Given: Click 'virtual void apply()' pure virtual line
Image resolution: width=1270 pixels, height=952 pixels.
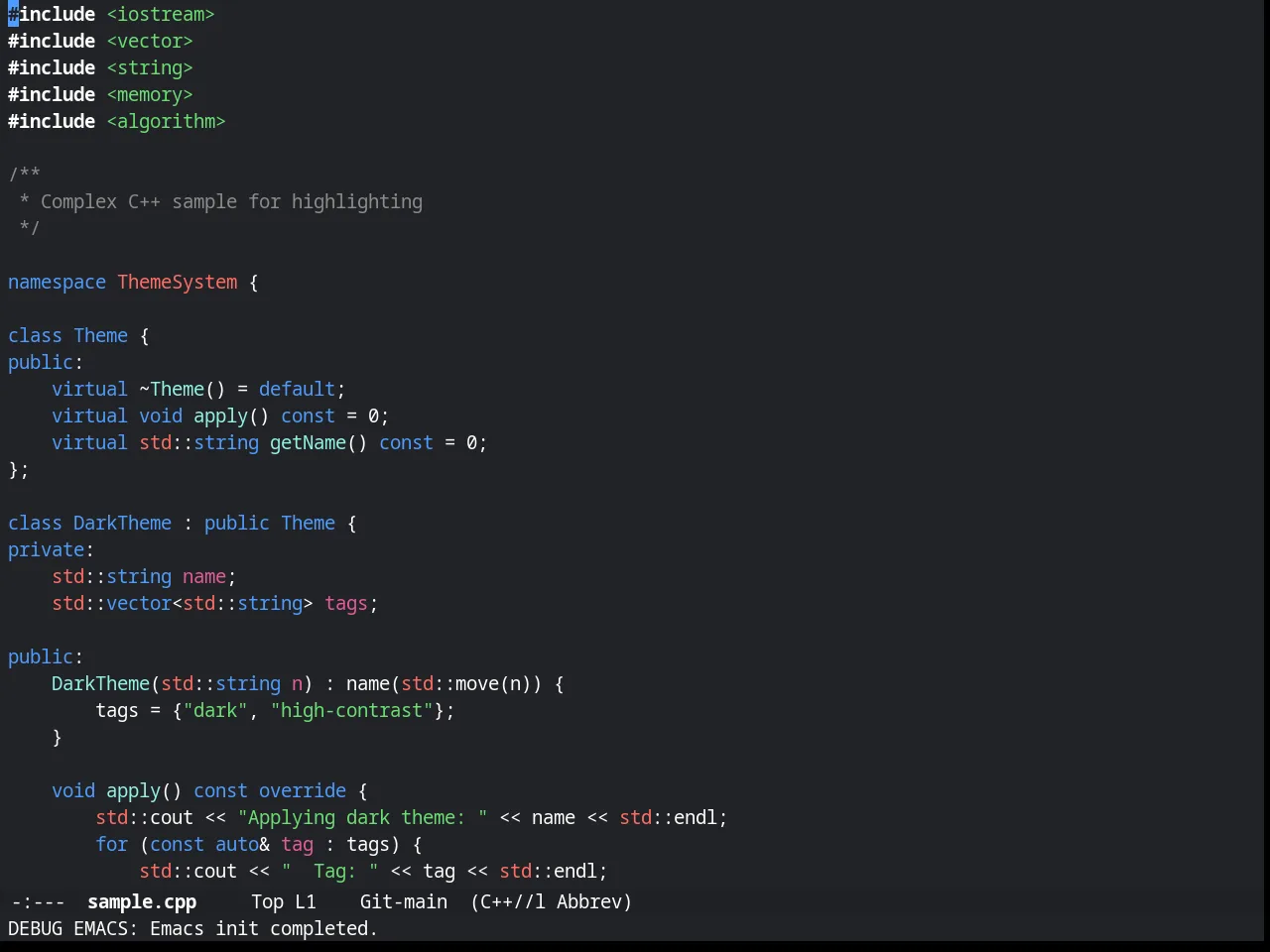Looking at the screenshot, I should [x=220, y=416].
